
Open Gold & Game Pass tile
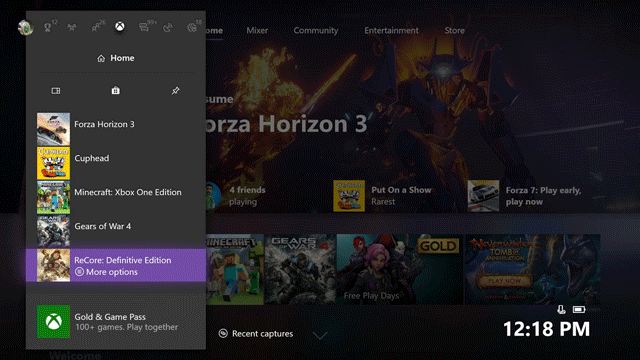116,322
